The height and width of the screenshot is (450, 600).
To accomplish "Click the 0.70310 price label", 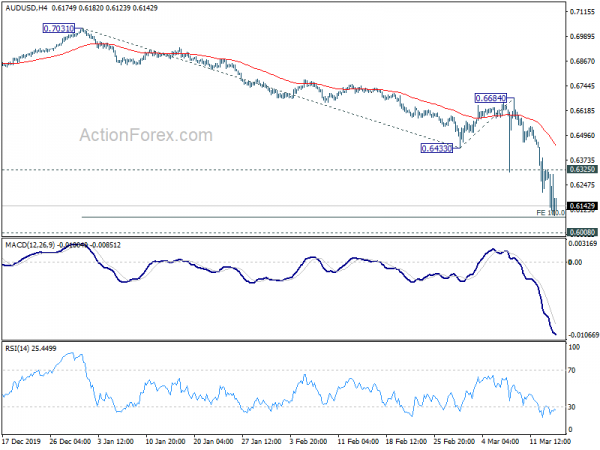I will coord(59,28).
